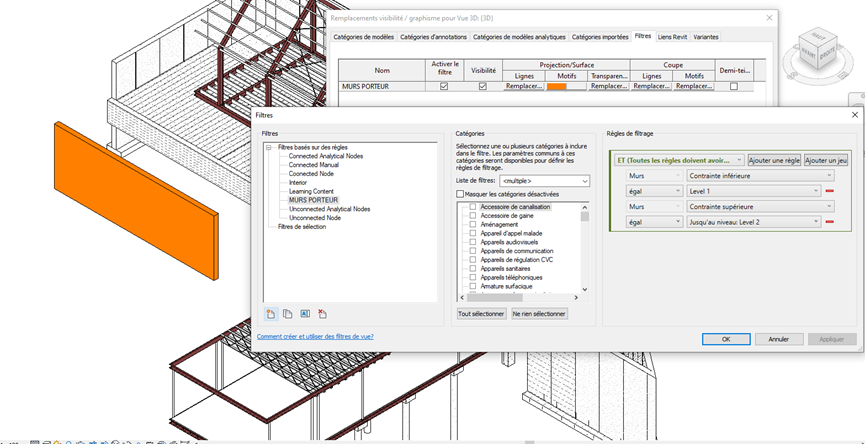Remove the Level 1 rule with red minus

(829, 191)
